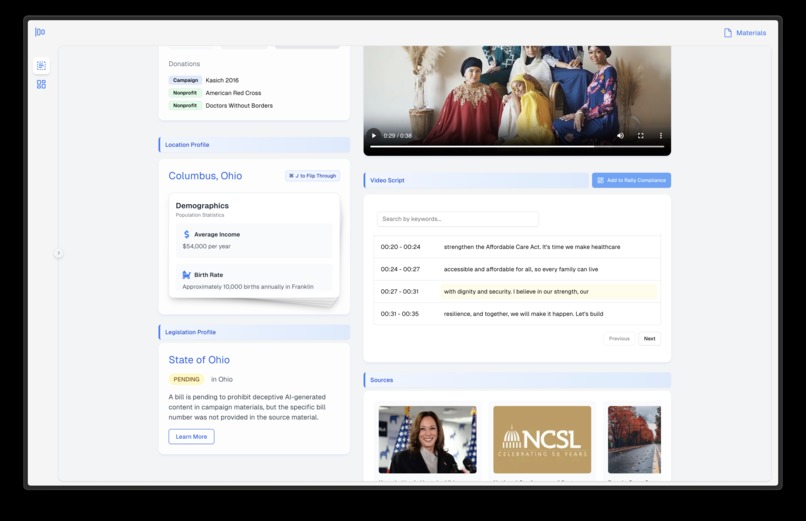
Task: Go to Next script page
Action: pyautogui.click(x=649, y=339)
